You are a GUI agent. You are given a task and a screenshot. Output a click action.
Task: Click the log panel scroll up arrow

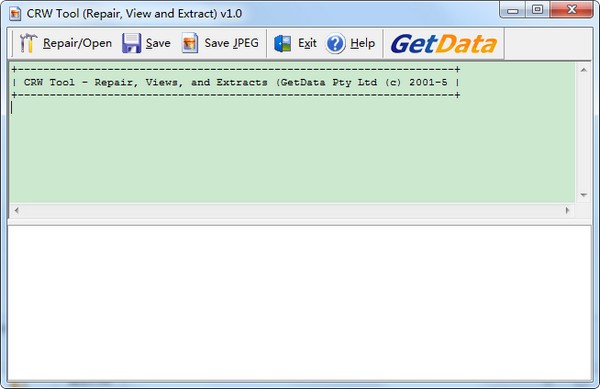(x=584, y=70)
